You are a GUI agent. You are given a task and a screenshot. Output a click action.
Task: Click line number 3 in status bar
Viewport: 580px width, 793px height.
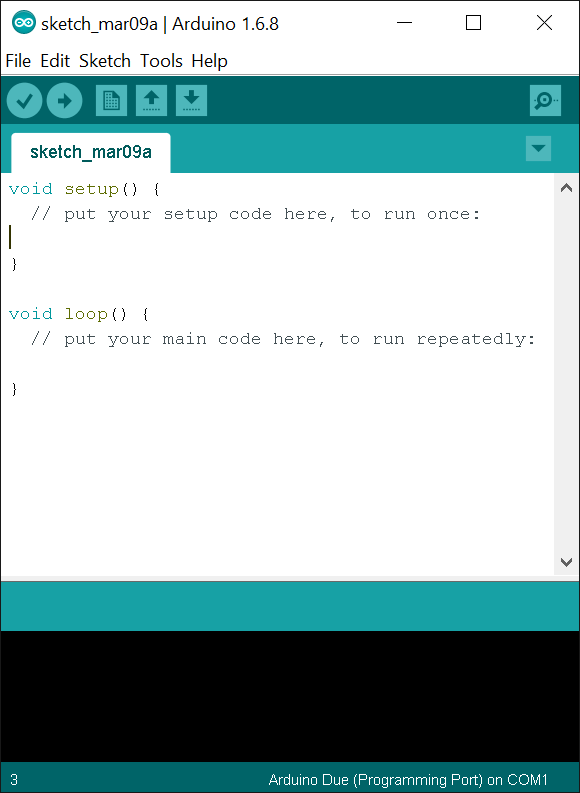click(x=14, y=779)
